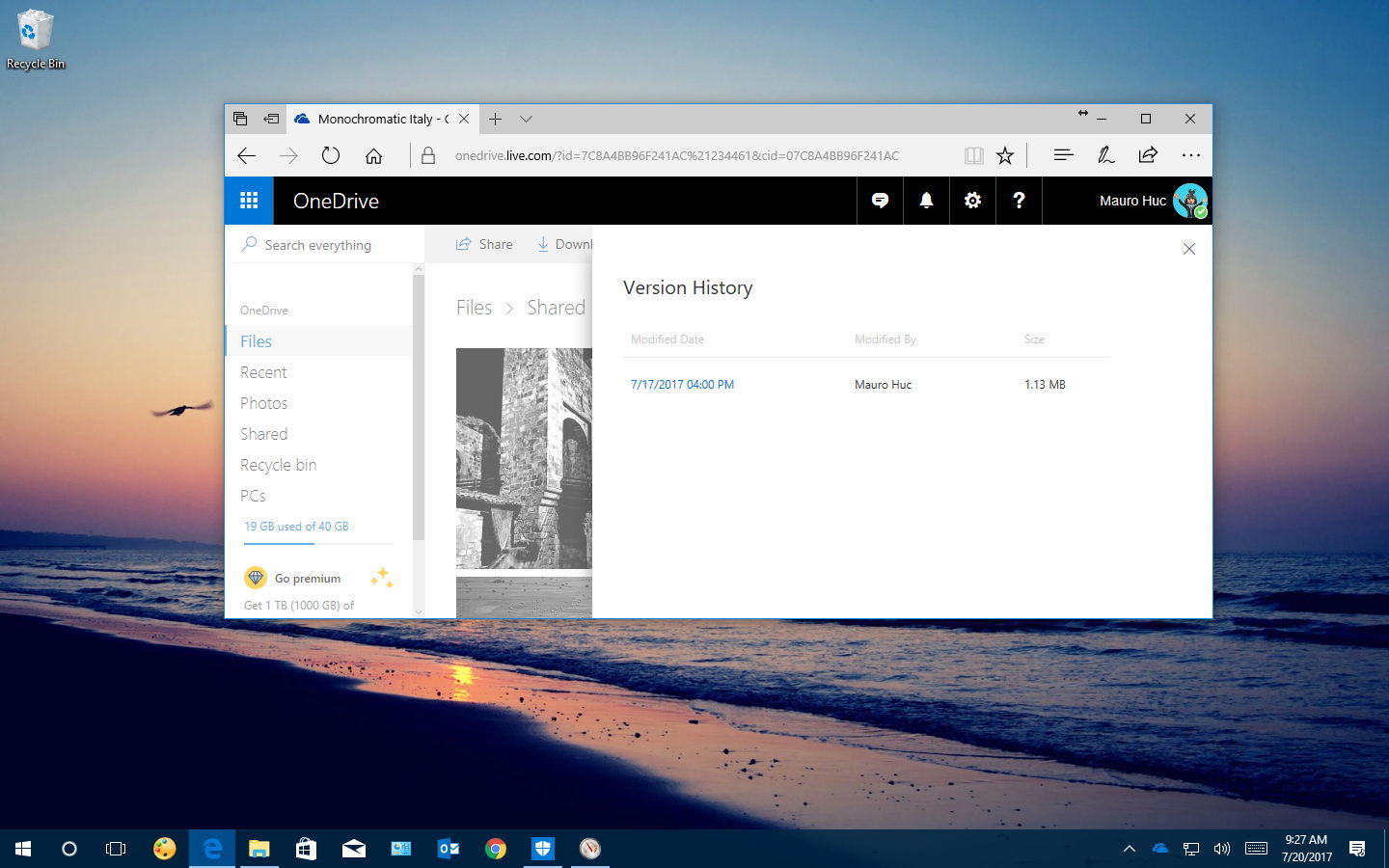Open the Action Center notifications icon

pyautogui.click(x=1357, y=849)
